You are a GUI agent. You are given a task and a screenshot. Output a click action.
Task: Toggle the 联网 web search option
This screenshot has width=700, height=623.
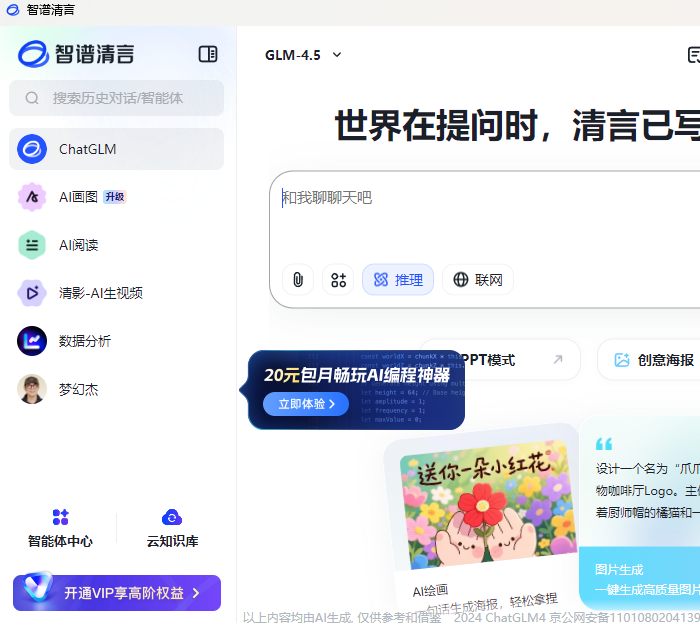[x=478, y=280]
